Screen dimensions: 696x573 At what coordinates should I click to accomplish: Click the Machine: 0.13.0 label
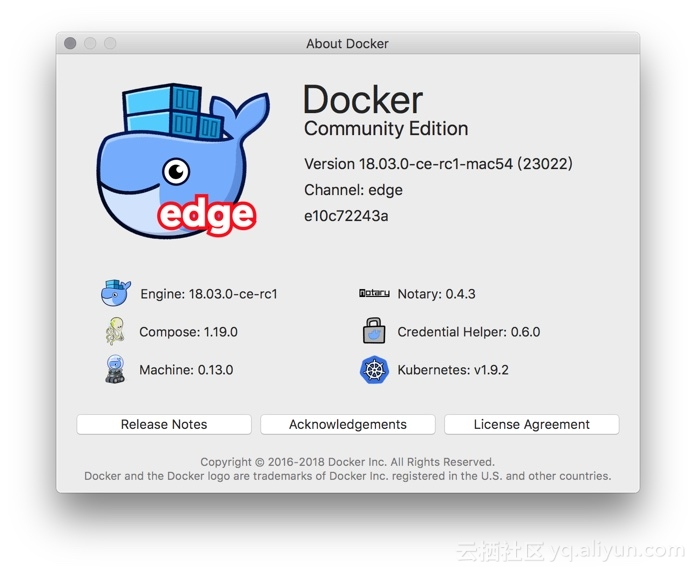(186, 370)
